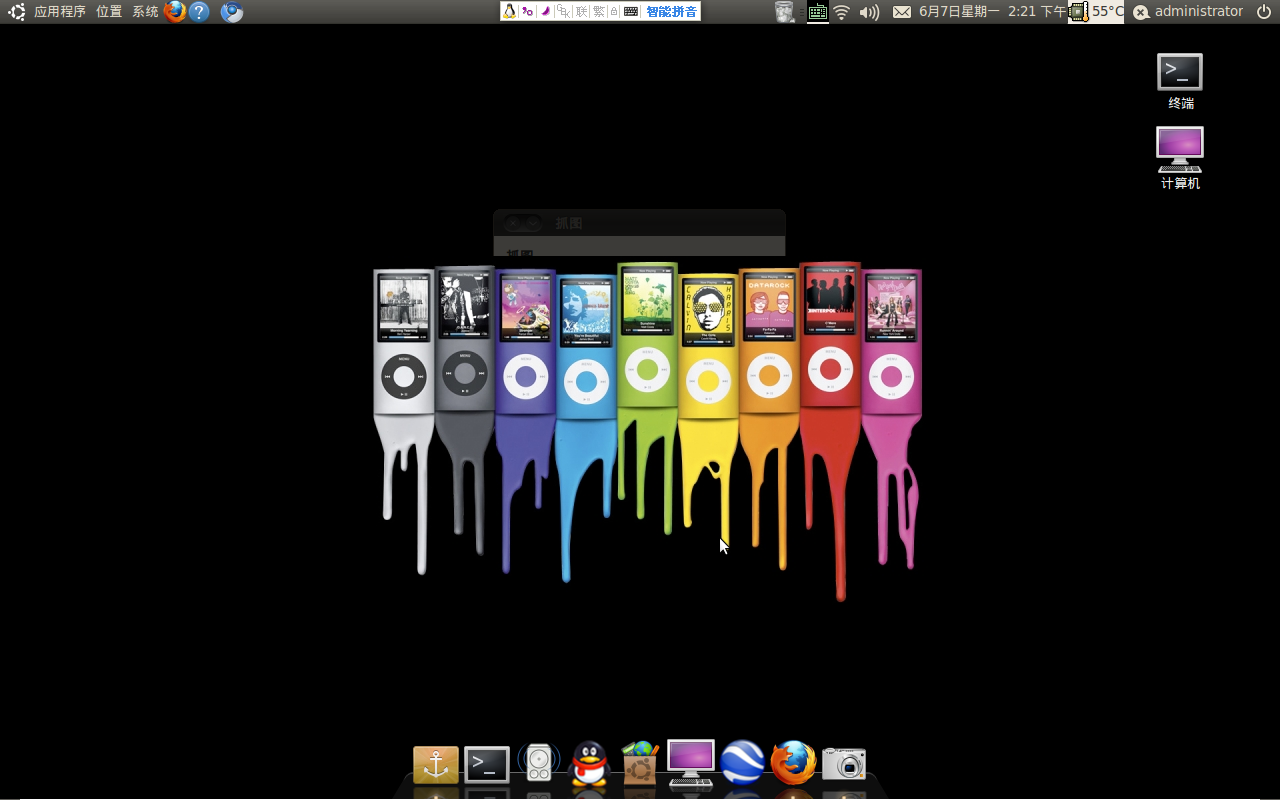Click the green keyboard tray icon
The image size is (1280, 800).
pos(818,12)
